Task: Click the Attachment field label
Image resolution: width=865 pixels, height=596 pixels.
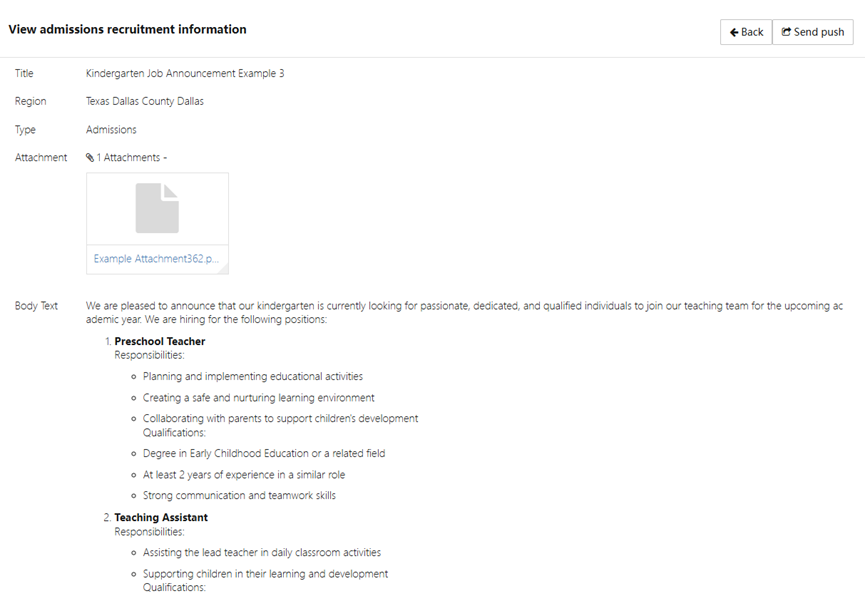Action: pyautogui.click(x=41, y=158)
